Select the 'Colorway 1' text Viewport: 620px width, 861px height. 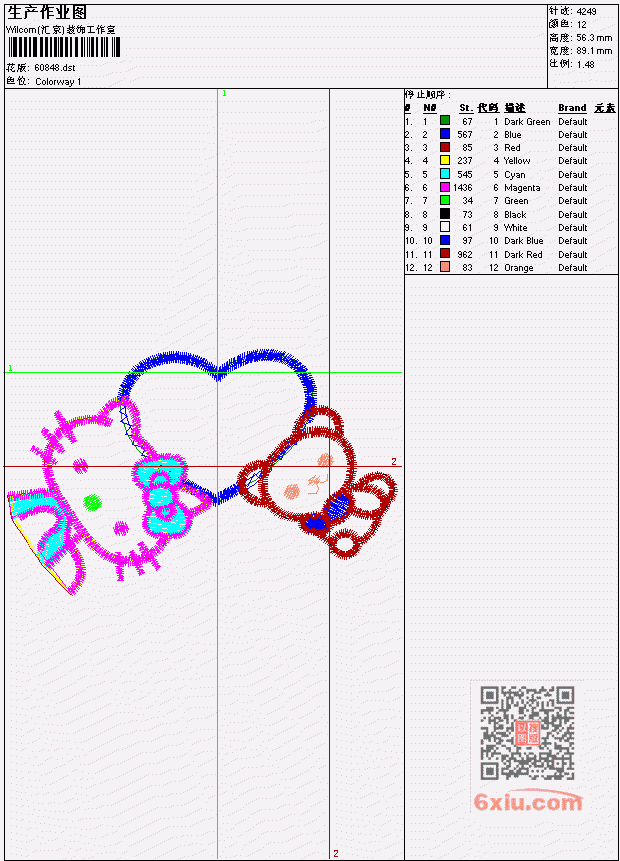(x=58, y=82)
